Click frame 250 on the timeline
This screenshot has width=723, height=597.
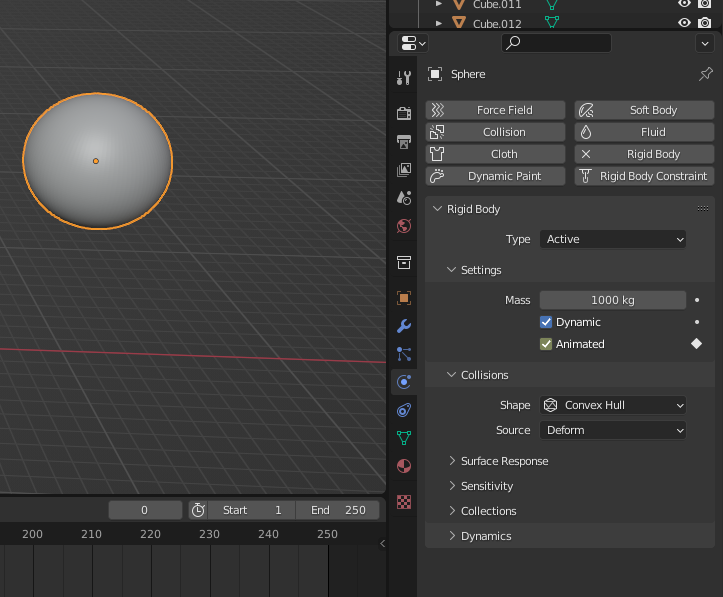click(327, 534)
